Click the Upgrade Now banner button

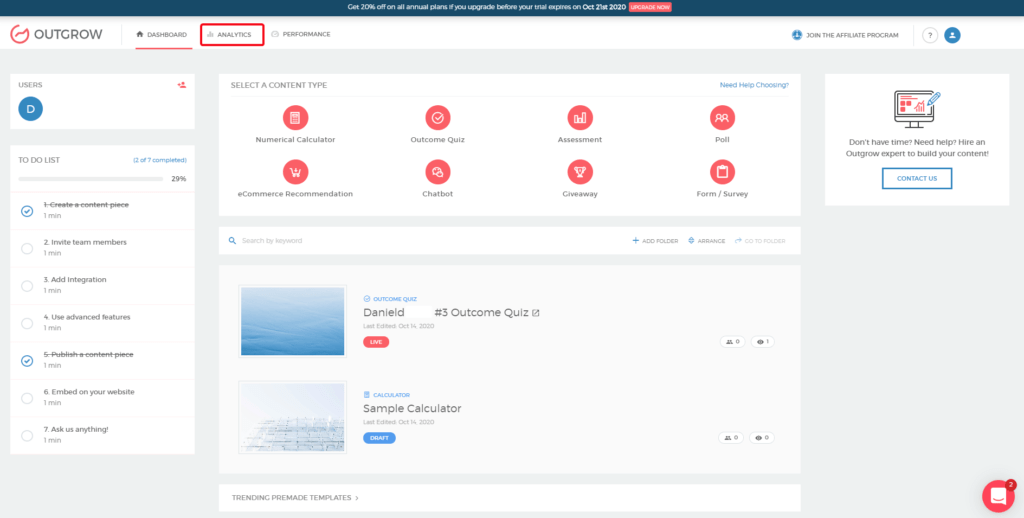coord(650,7)
